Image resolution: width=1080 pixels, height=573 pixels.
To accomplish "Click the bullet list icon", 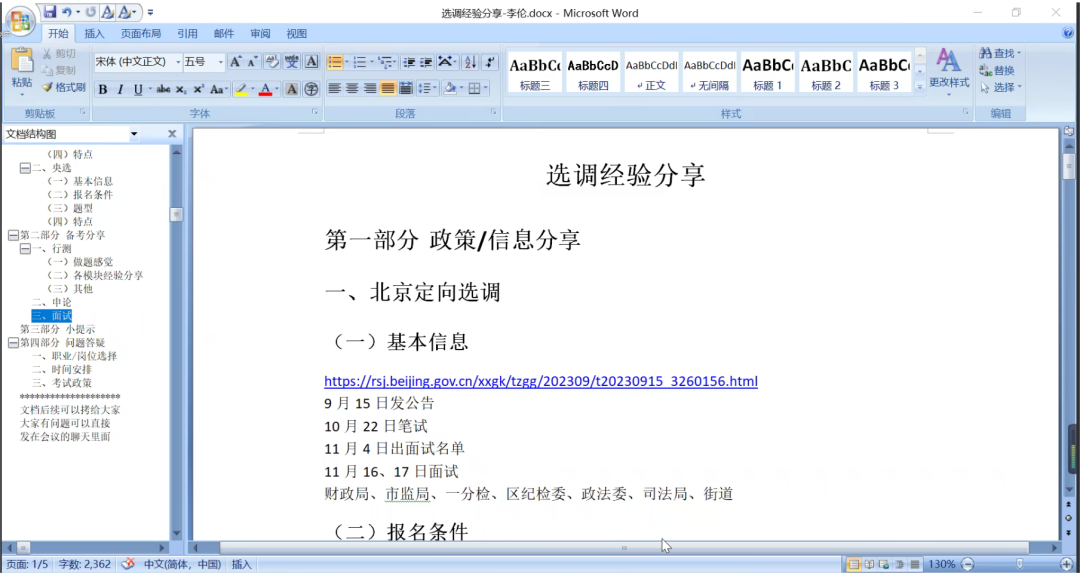I will (x=336, y=62).
